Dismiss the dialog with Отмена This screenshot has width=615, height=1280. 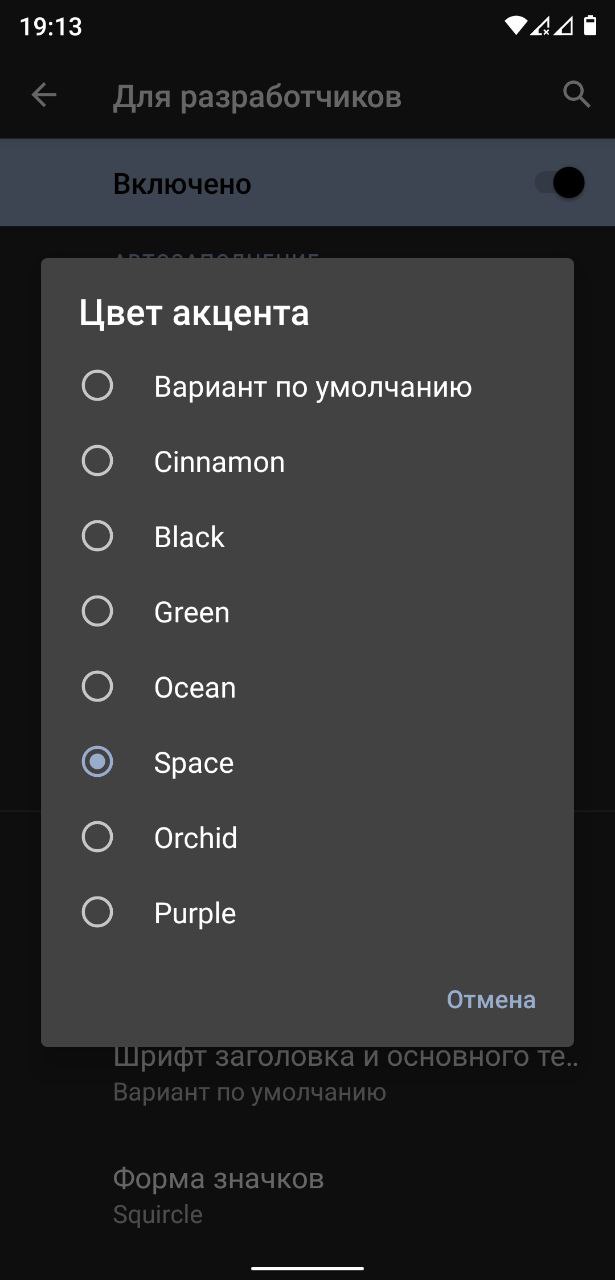(x=491, y=999)
